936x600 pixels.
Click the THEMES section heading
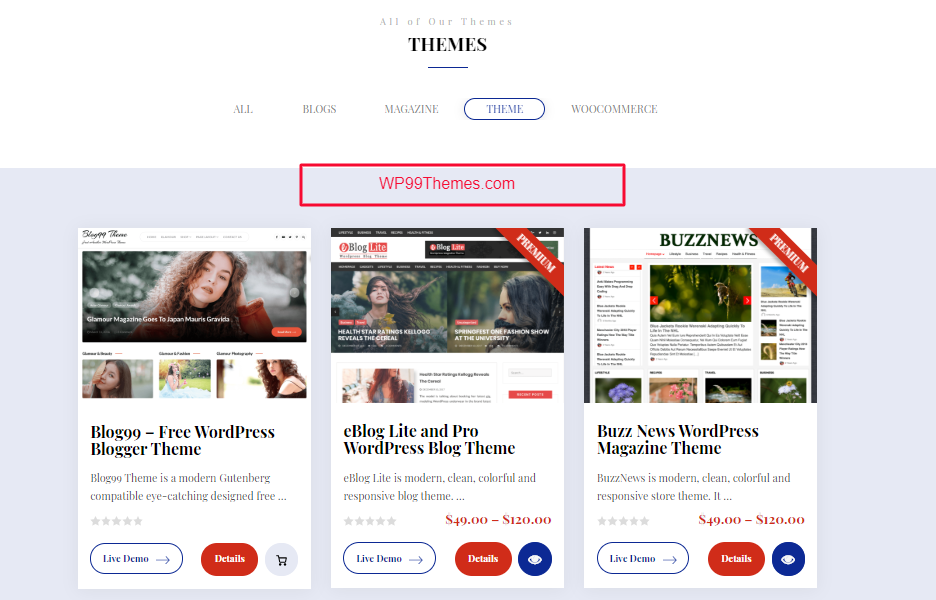pyautogui.click(x=448, y=45)
